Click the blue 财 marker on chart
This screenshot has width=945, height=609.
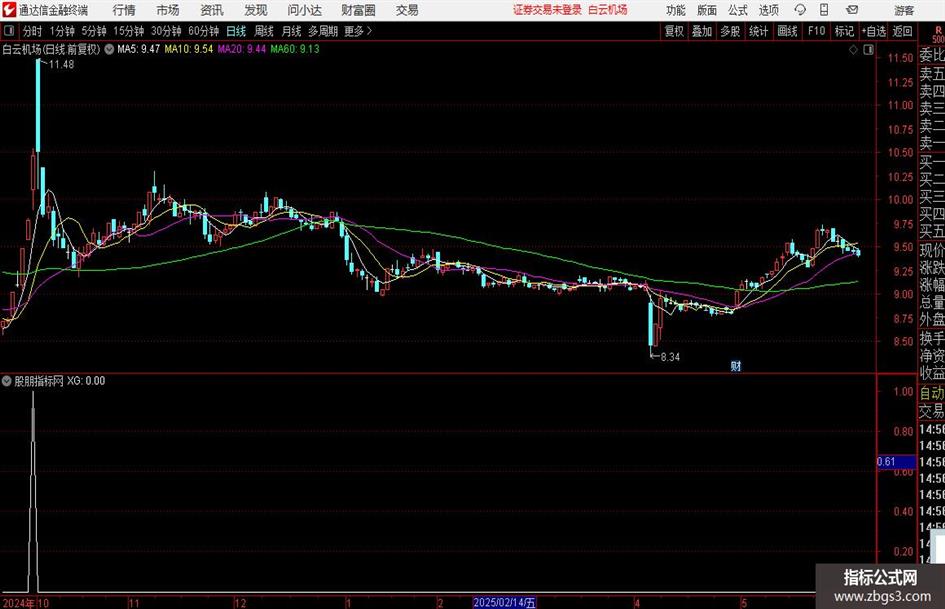[x=735, y=366]
